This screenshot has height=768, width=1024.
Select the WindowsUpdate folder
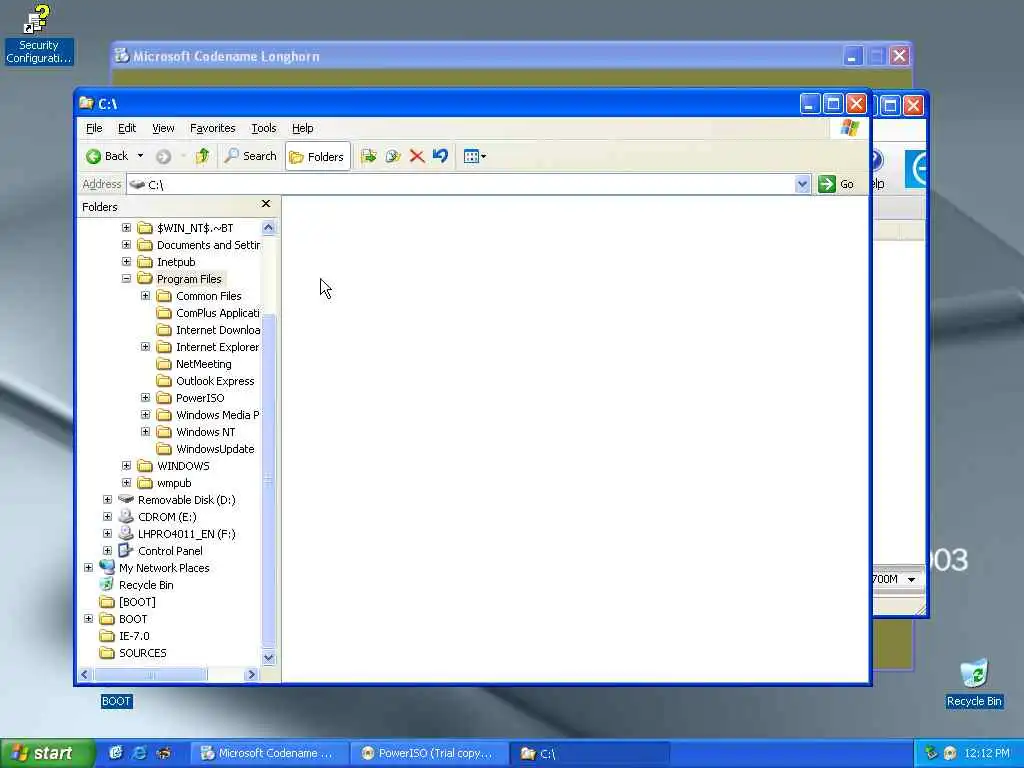click(x=215, y=449)
